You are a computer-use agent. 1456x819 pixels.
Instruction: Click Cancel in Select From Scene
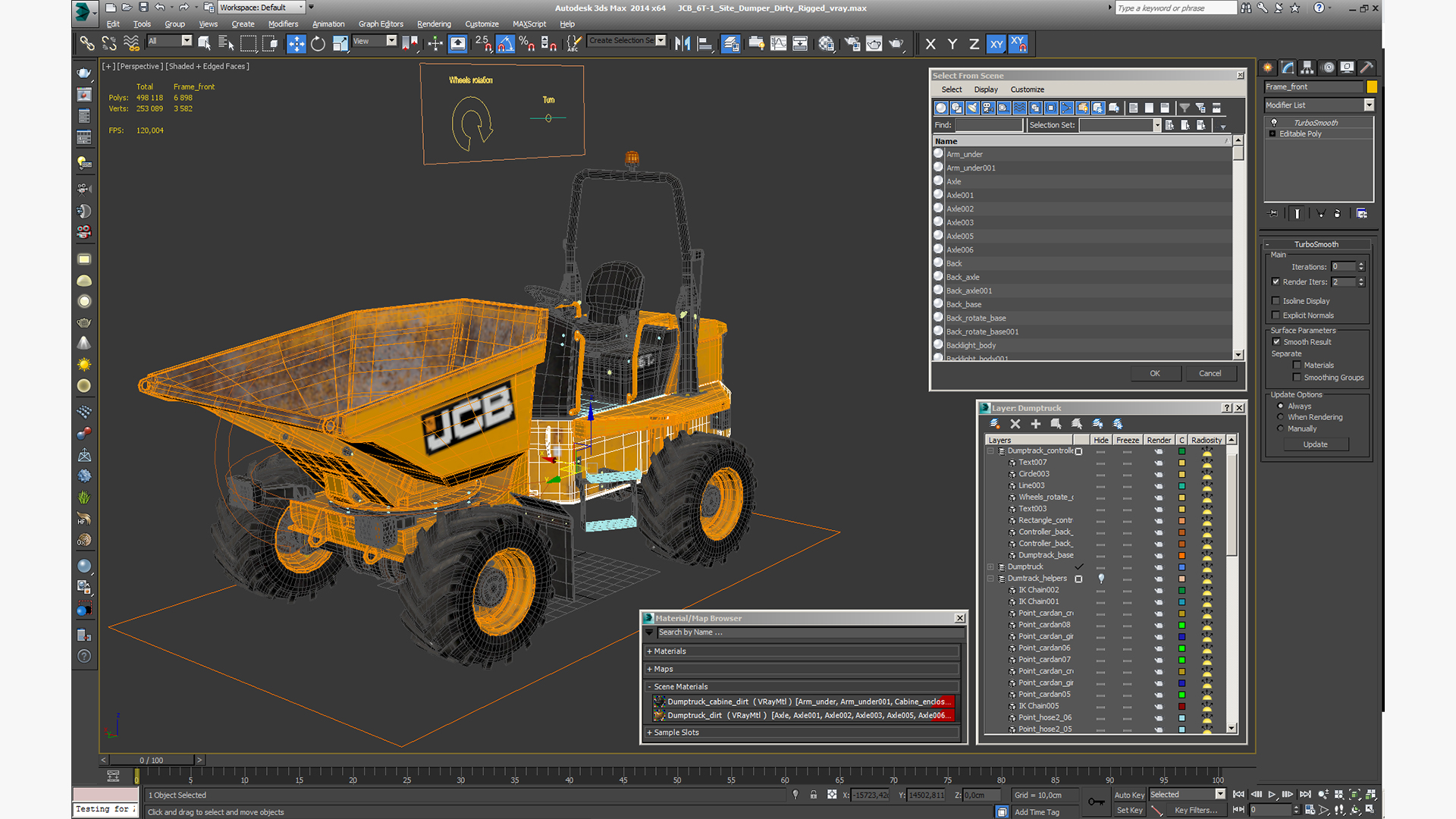(1210, 373)
